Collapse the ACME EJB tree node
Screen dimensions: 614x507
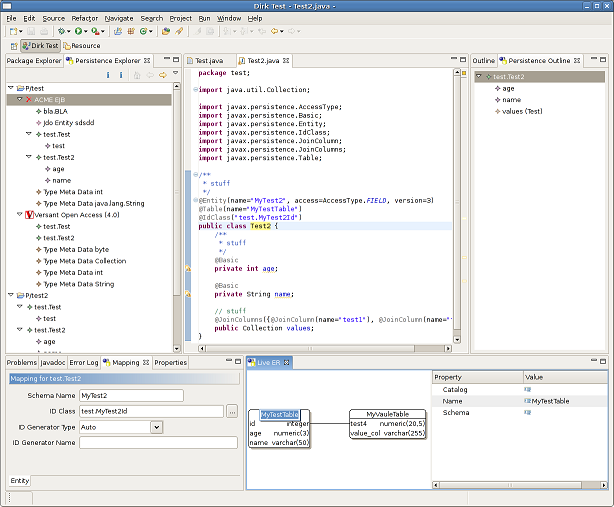[19, 99]
